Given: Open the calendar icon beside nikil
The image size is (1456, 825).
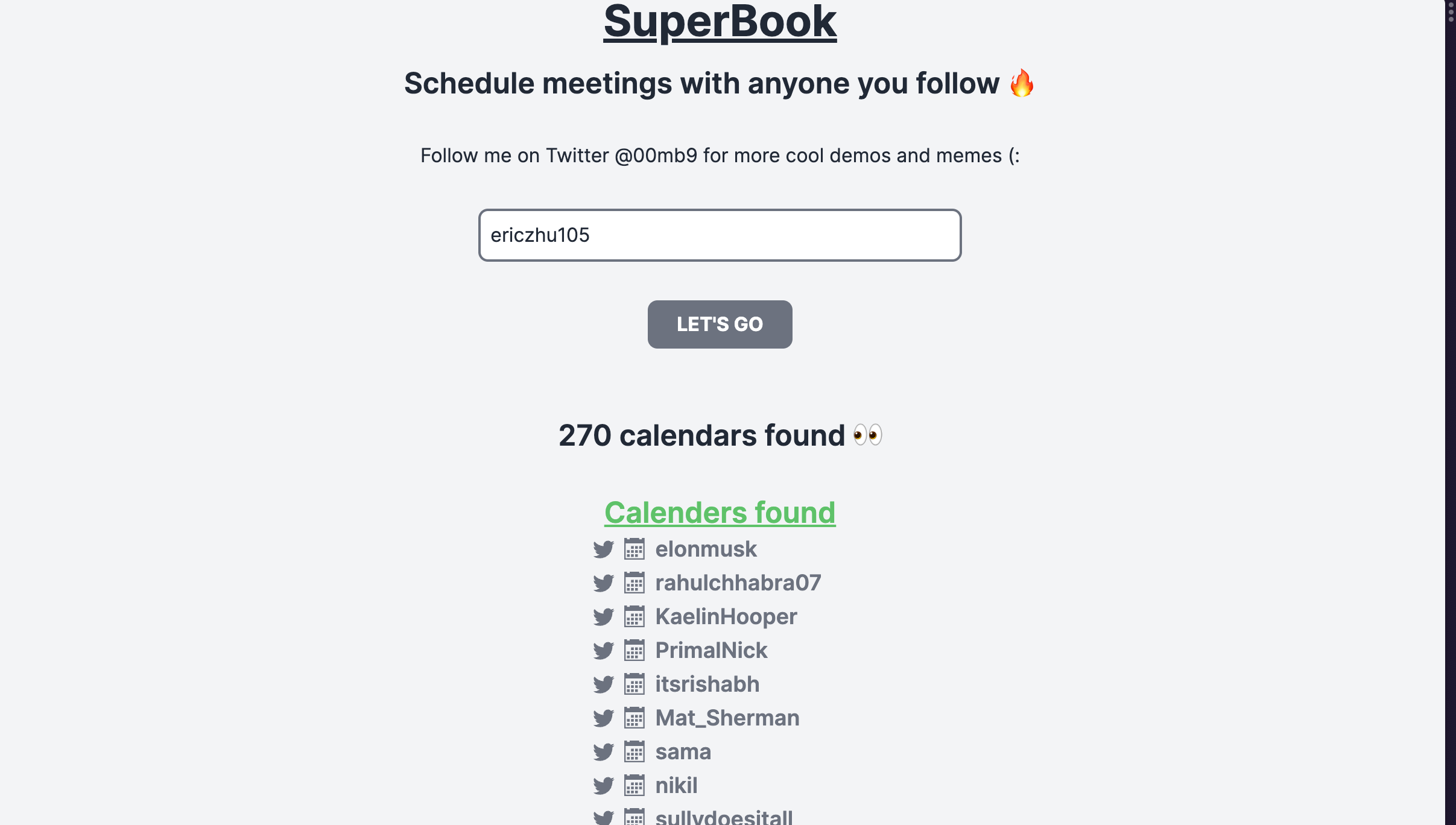Looking at the screenshot, I should (633, 786).
